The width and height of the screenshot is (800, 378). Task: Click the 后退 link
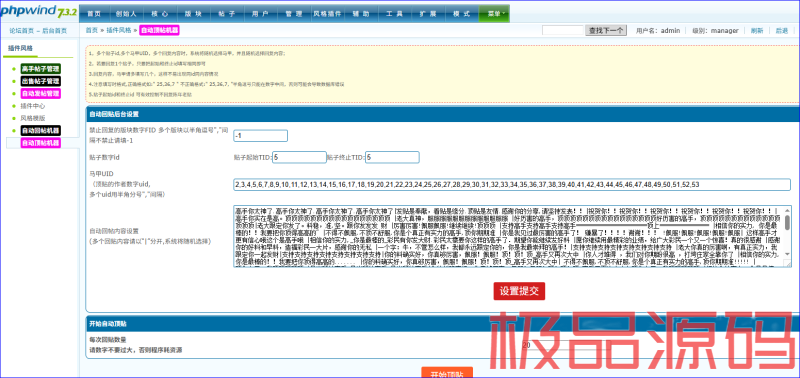pyautogui.click(x=782, y=31)
